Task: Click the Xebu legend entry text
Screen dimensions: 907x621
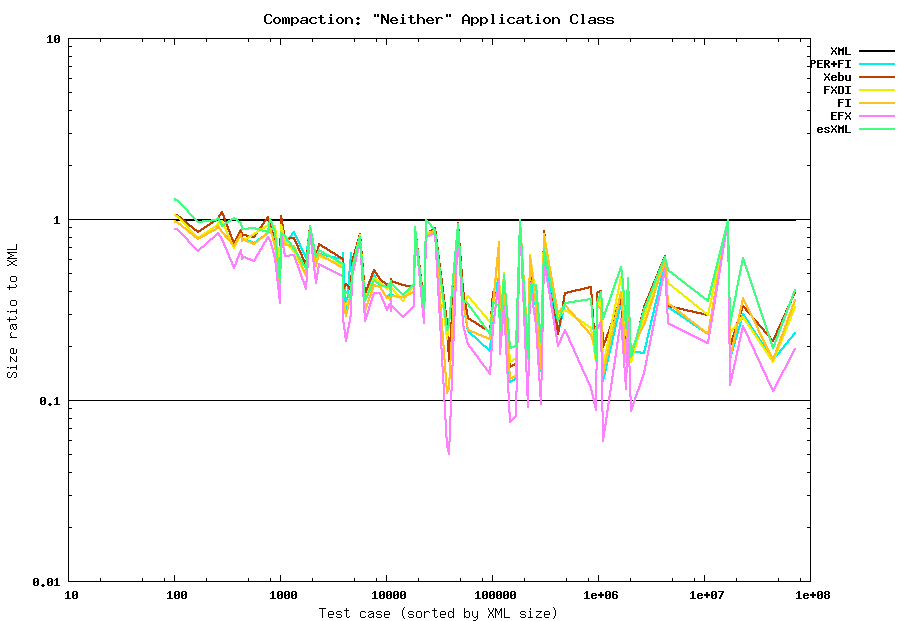Action: pyautogui.click(x=837, y=77)
